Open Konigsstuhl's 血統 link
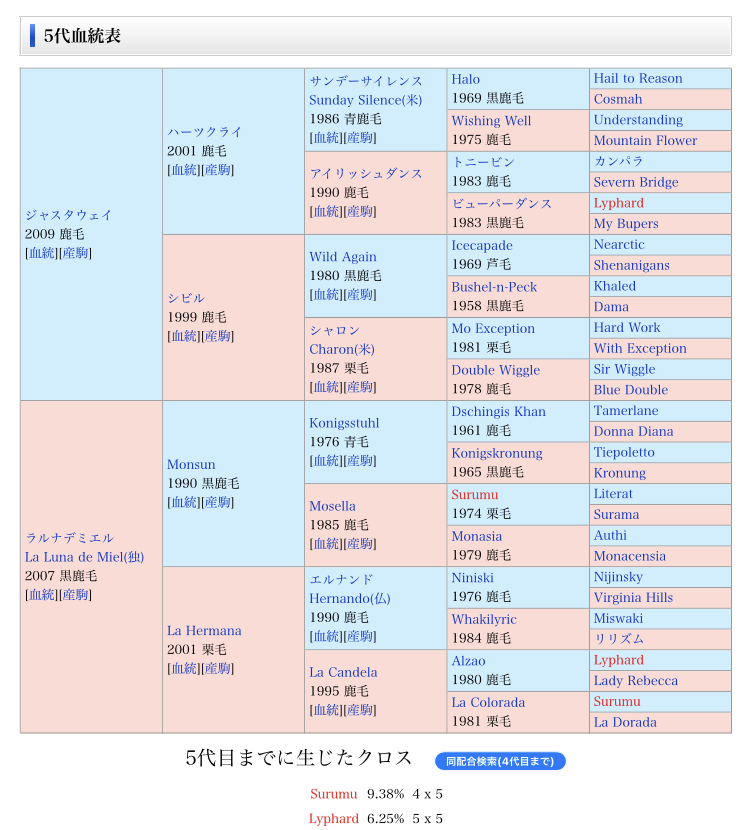The width and height of the screenshot is (750, 830). pos(326,461)
